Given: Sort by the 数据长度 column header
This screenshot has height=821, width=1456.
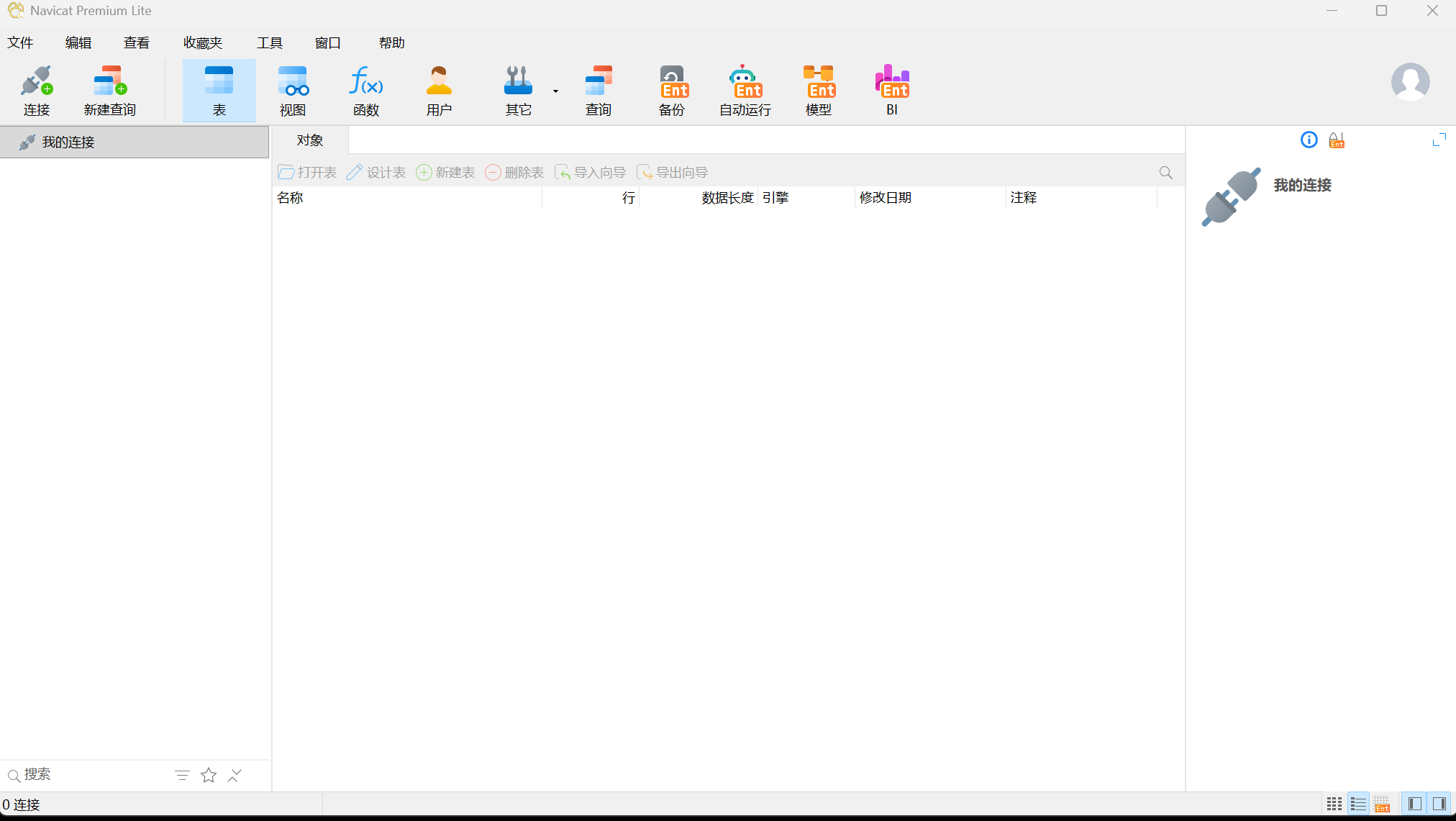Looking at the screenshot, I should (699, 198).
